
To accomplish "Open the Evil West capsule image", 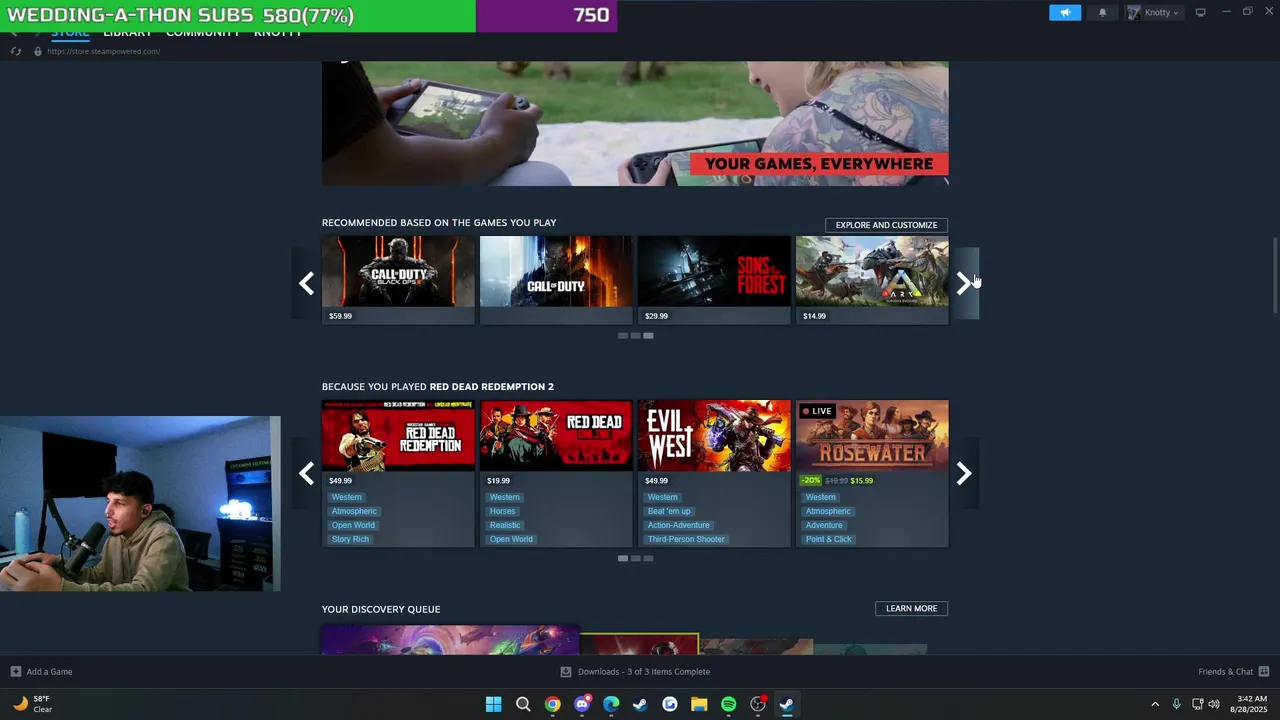I will (714, 435).
